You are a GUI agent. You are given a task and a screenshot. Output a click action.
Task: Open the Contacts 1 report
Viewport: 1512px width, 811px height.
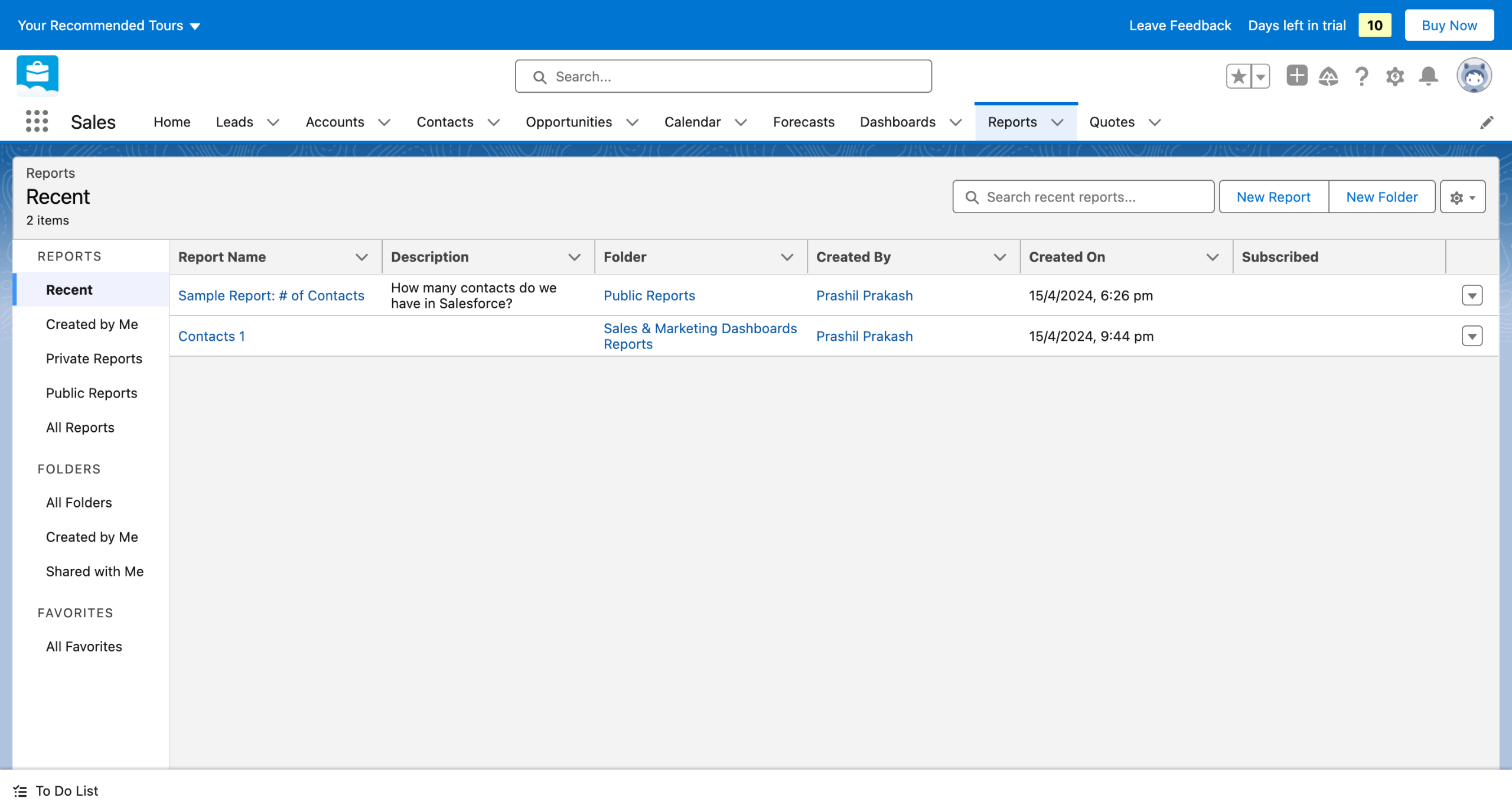pos(211,336)
